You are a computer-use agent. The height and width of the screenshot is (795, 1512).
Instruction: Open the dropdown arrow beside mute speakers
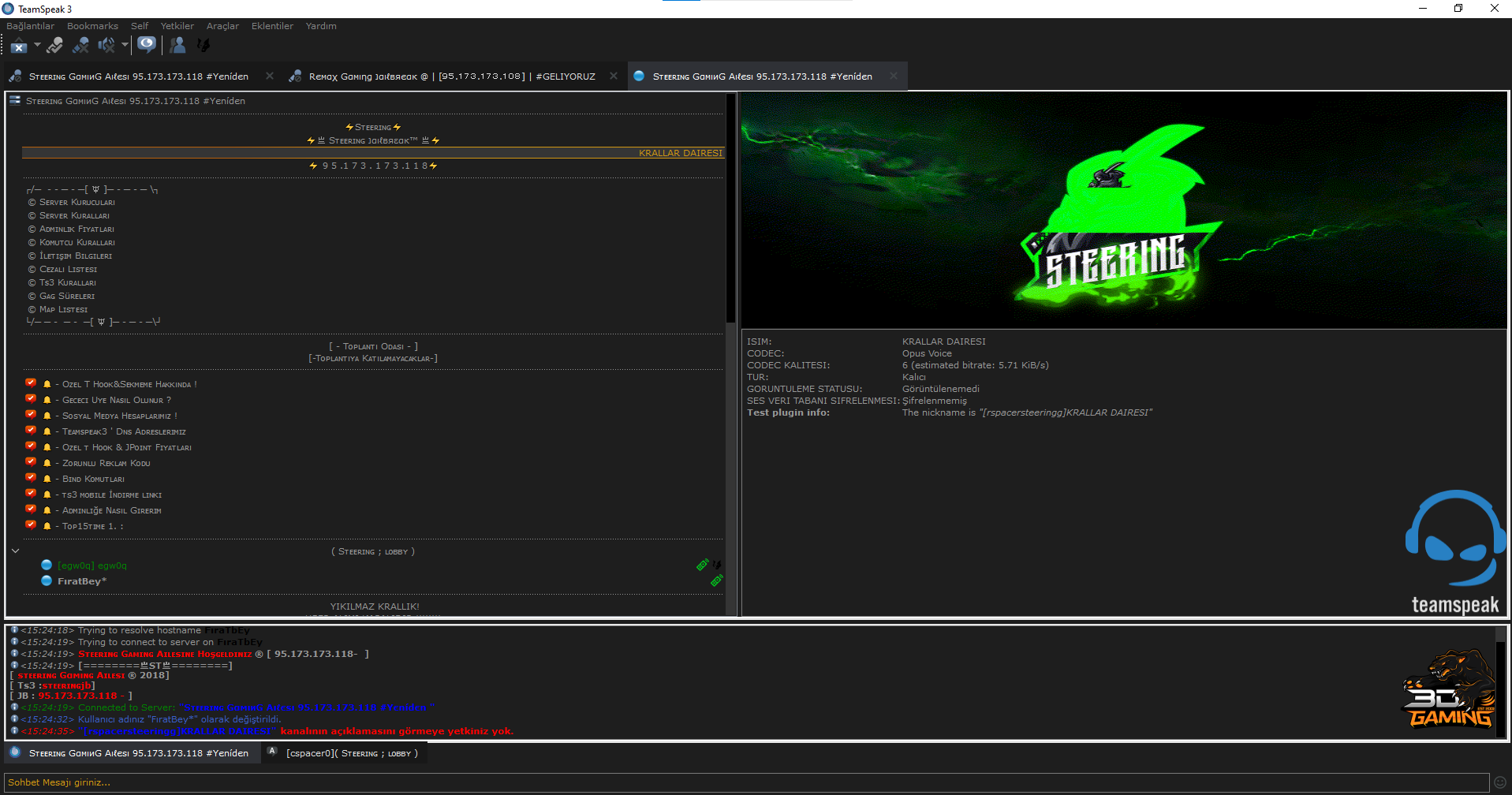pyautogui.click(x=125, y=45)
